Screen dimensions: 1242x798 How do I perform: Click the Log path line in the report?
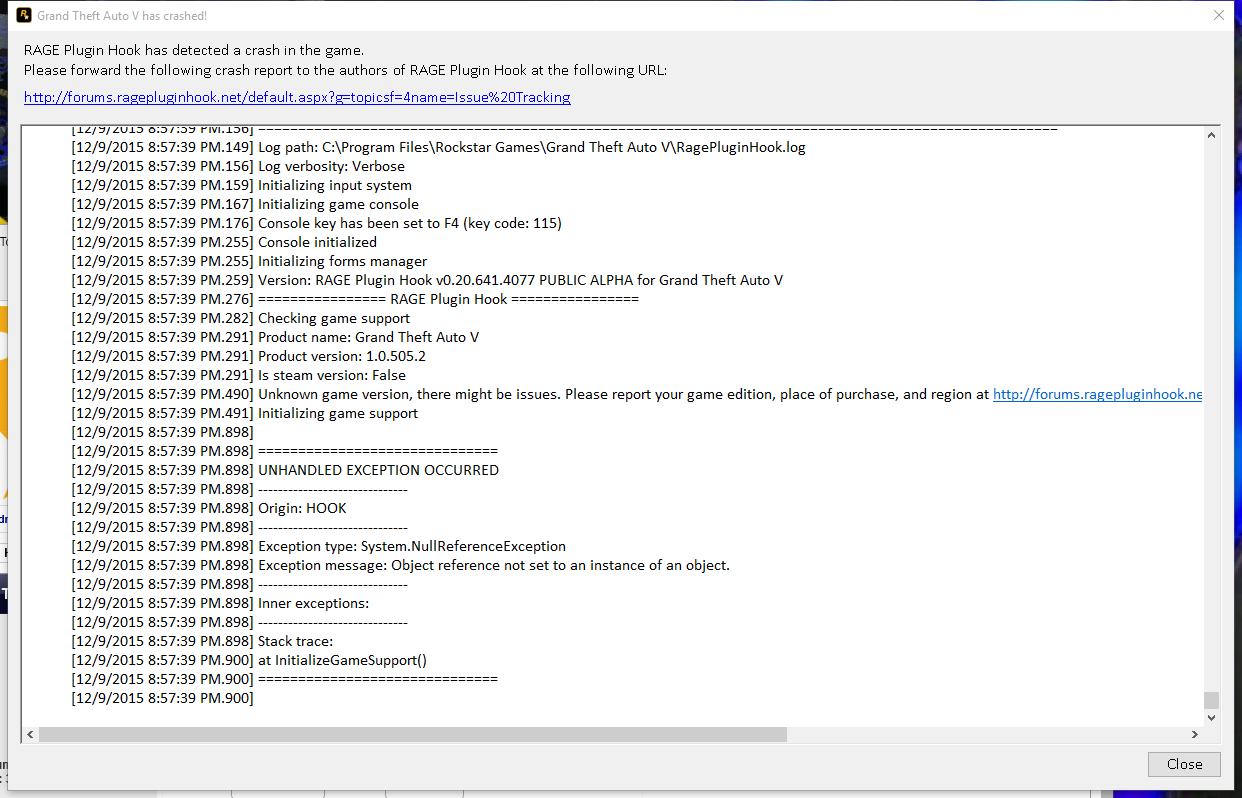pyautogui.click(x=531, y=147)
